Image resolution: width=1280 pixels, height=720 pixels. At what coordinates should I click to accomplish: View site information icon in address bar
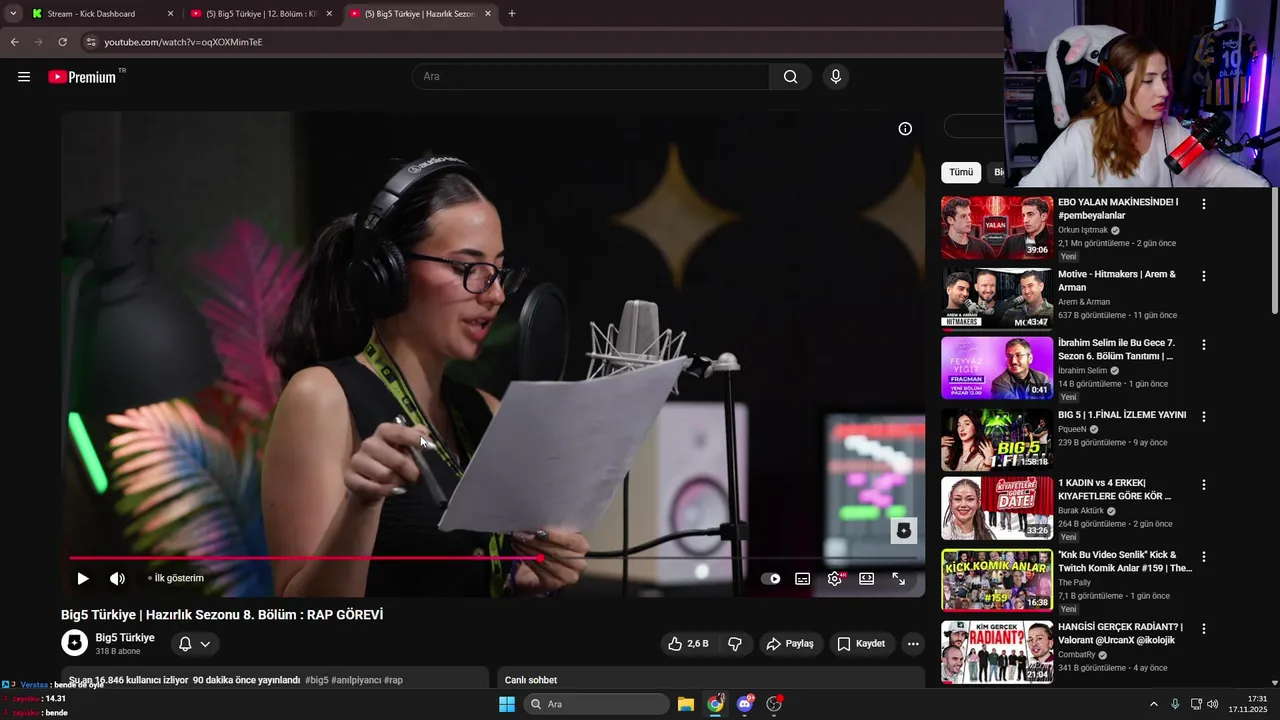(90, 42)
